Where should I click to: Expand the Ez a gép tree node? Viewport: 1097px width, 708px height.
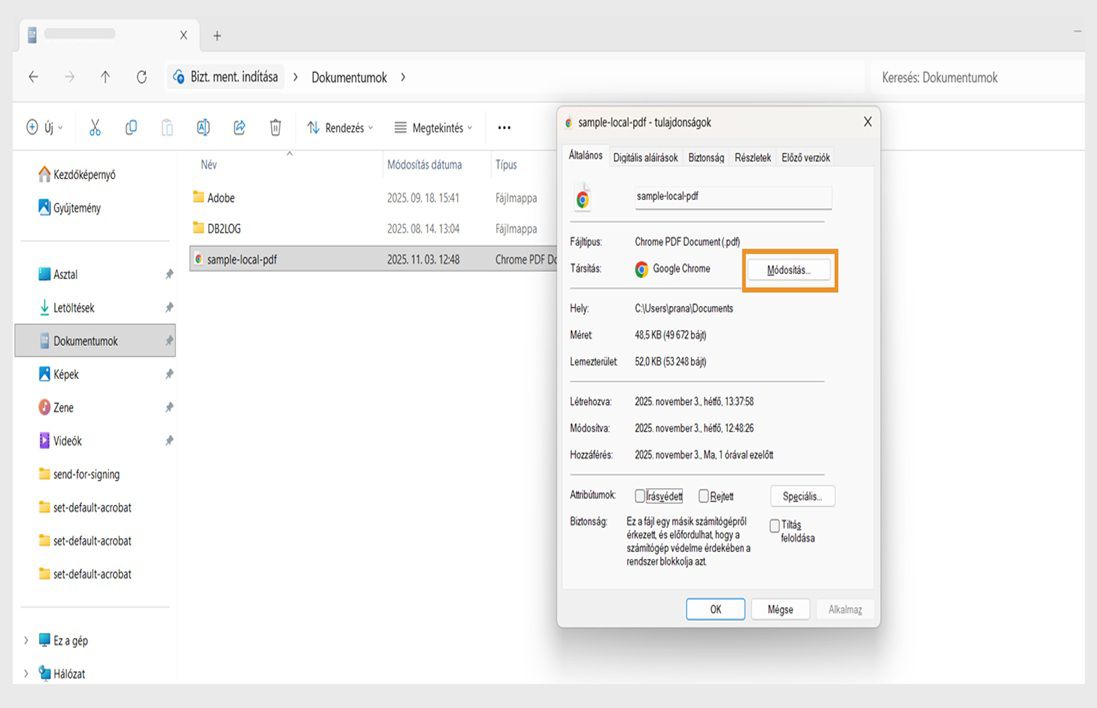pos(26,640)
